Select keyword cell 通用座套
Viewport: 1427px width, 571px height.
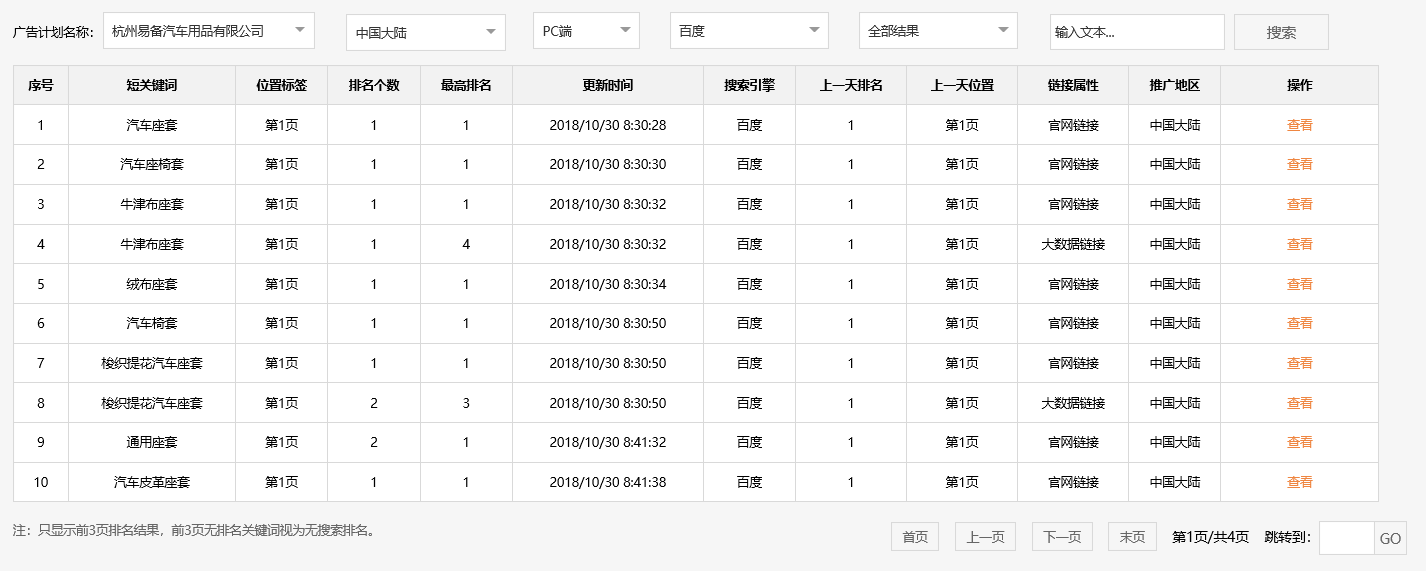point(152,442)
